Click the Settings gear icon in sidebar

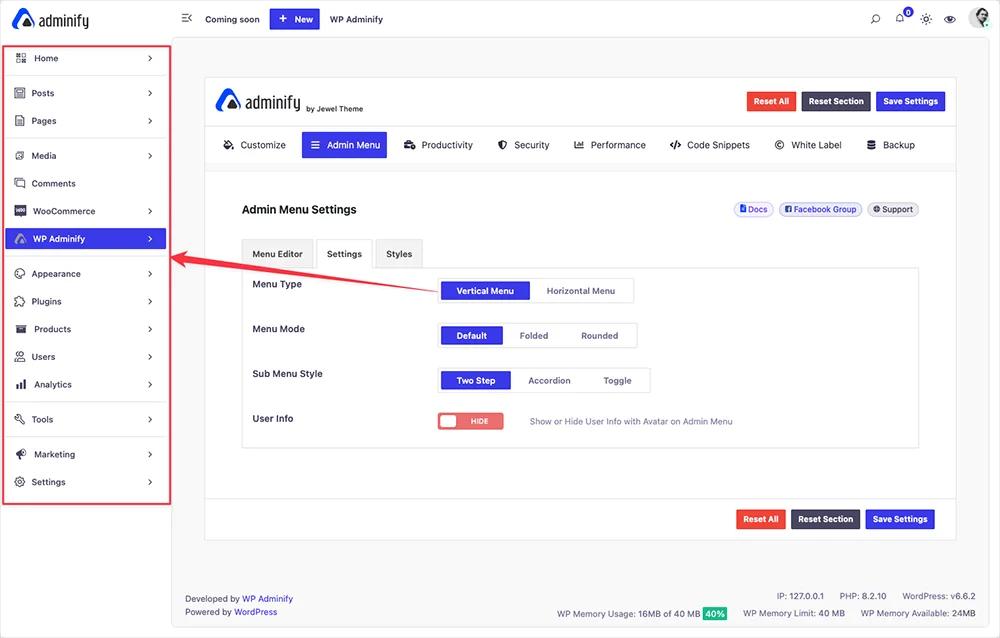point(20,482)
